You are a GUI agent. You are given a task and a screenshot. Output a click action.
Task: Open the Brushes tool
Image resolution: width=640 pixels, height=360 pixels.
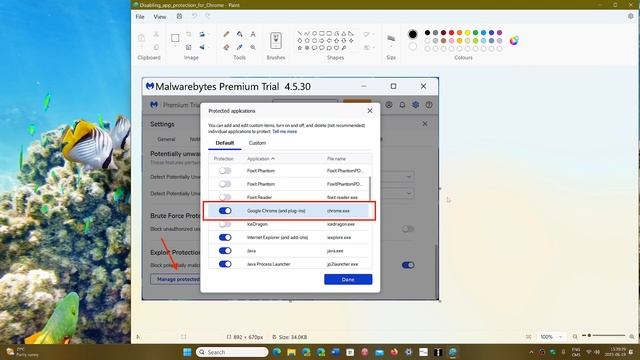pyautogui.click(x=276, y=41)
